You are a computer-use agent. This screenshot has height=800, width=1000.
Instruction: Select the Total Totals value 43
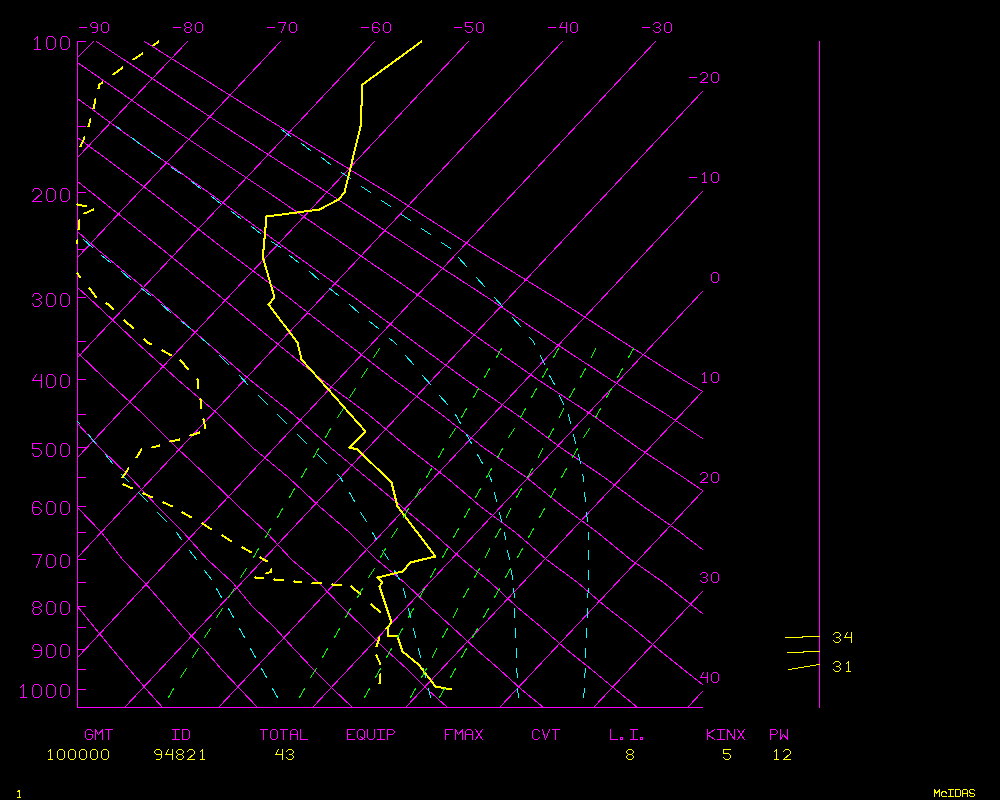[x=284, y=754]
